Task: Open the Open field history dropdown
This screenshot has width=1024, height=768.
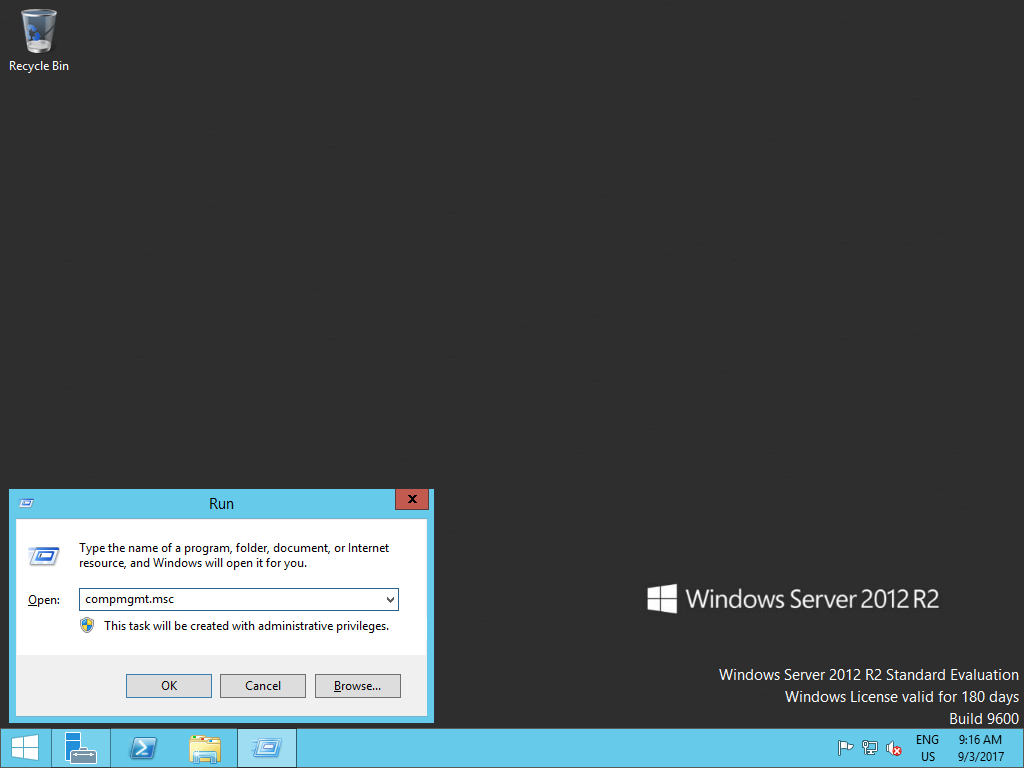Action: tap(390, 599)
